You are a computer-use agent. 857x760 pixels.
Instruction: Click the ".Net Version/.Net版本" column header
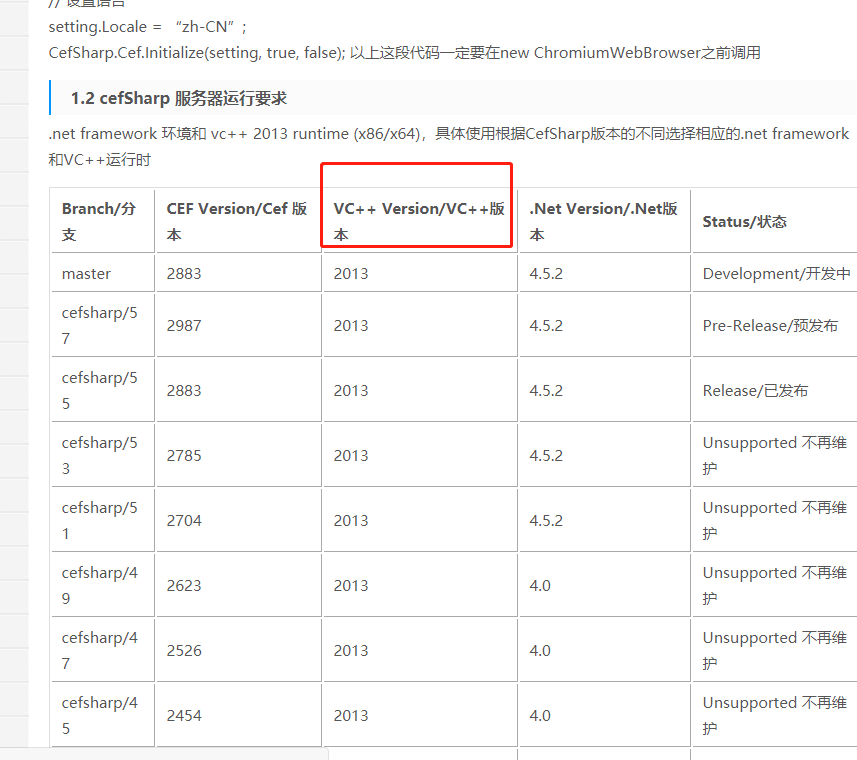coord(604,221)
